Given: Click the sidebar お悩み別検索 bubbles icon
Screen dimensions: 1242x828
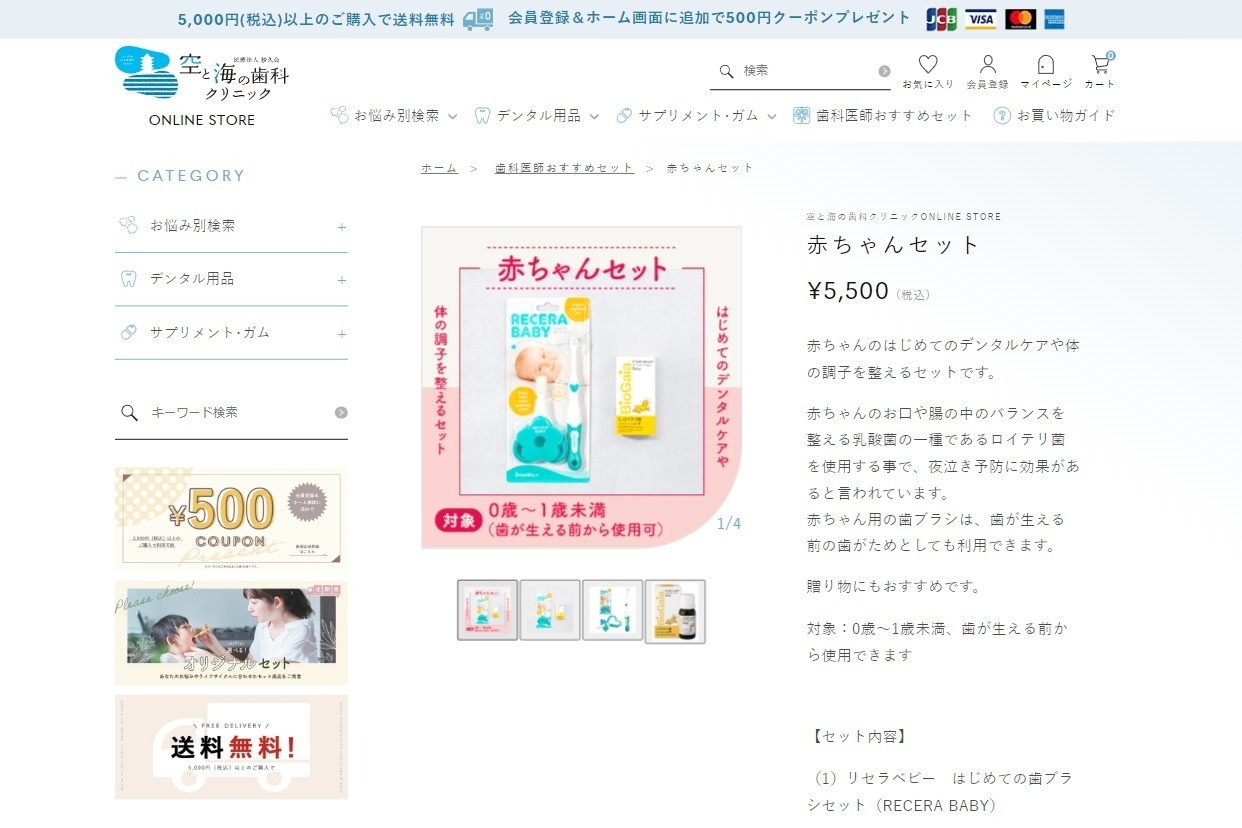Looking at the screenshot, I should click(128, 226).
